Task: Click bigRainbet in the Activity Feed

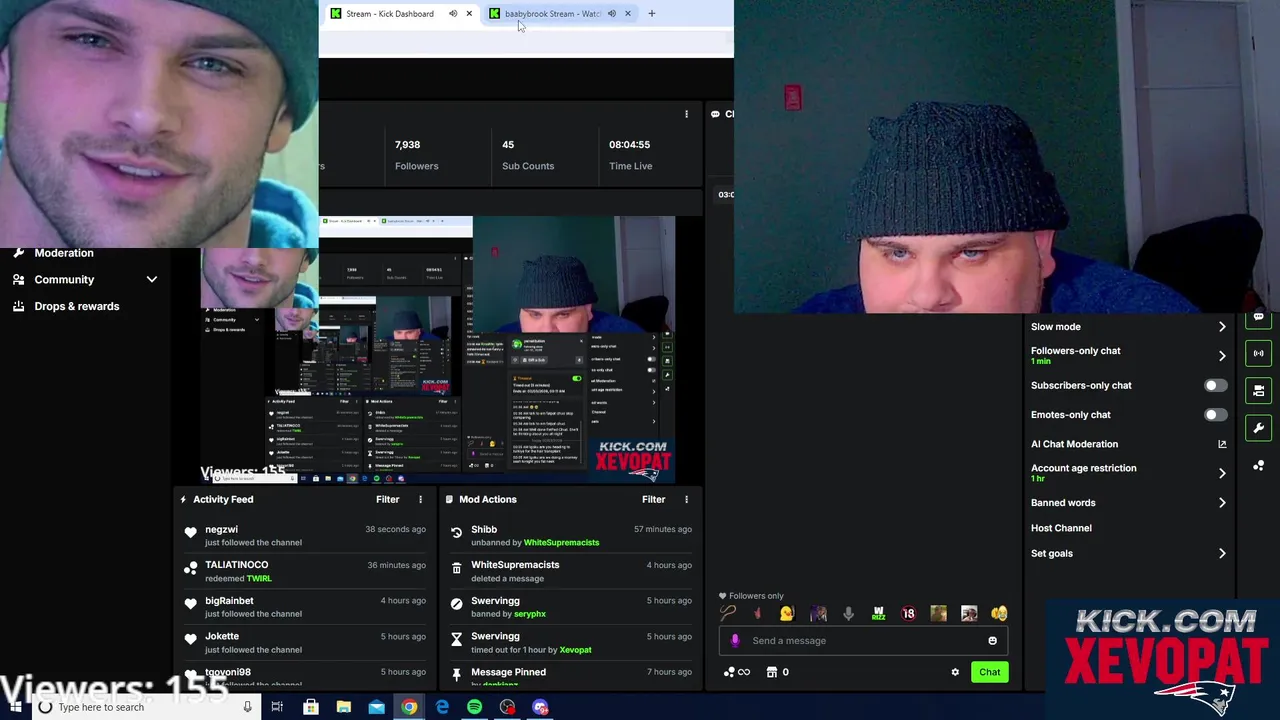Action: 229,601
